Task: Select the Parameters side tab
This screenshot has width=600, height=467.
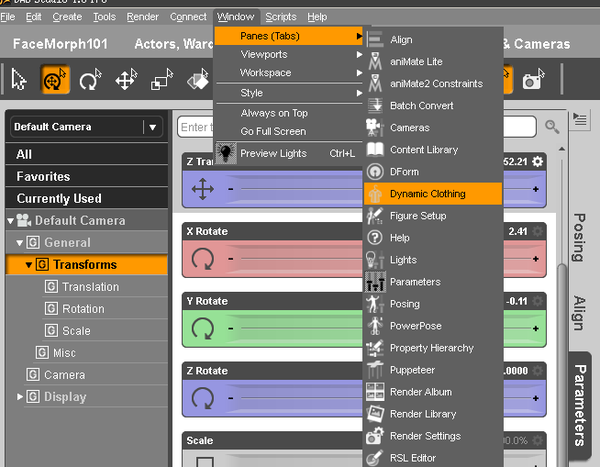Action: pyautogui.click(x=580, y=405)
